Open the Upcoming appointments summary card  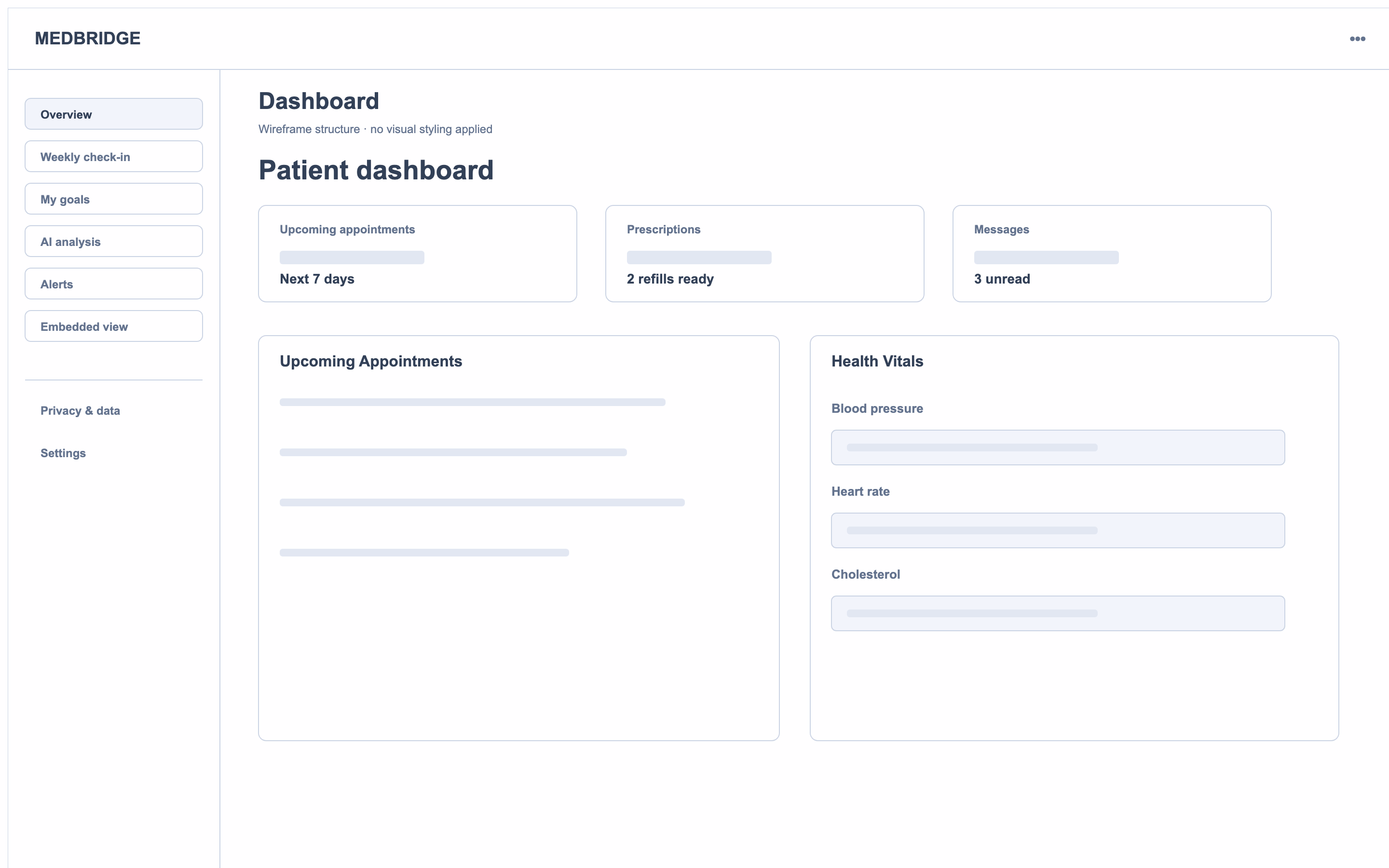(417, 254)
